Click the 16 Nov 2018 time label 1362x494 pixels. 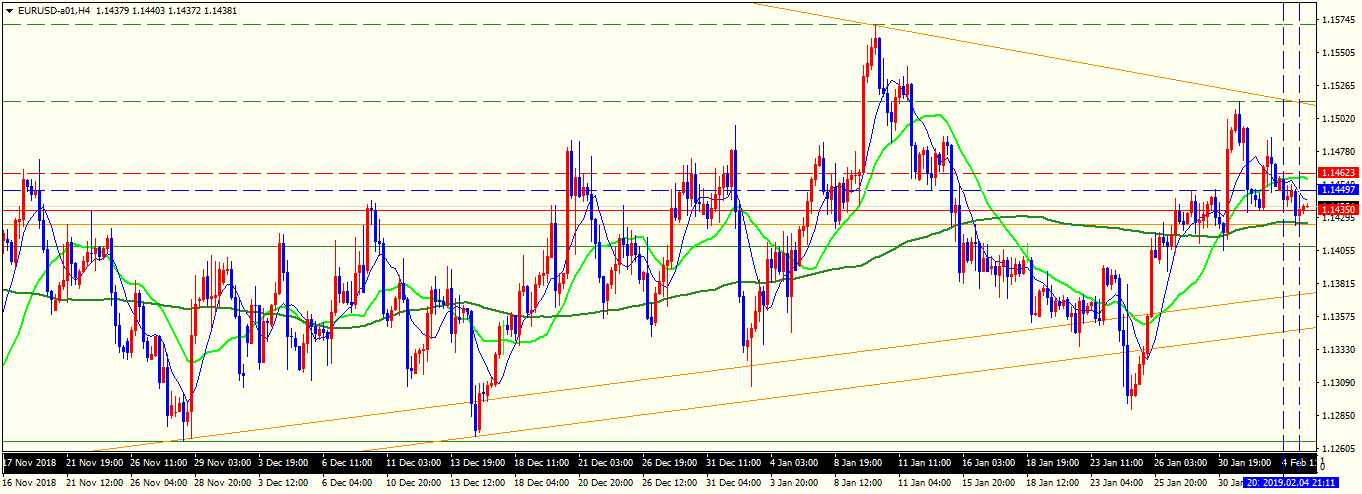click(x=31, y=482)
